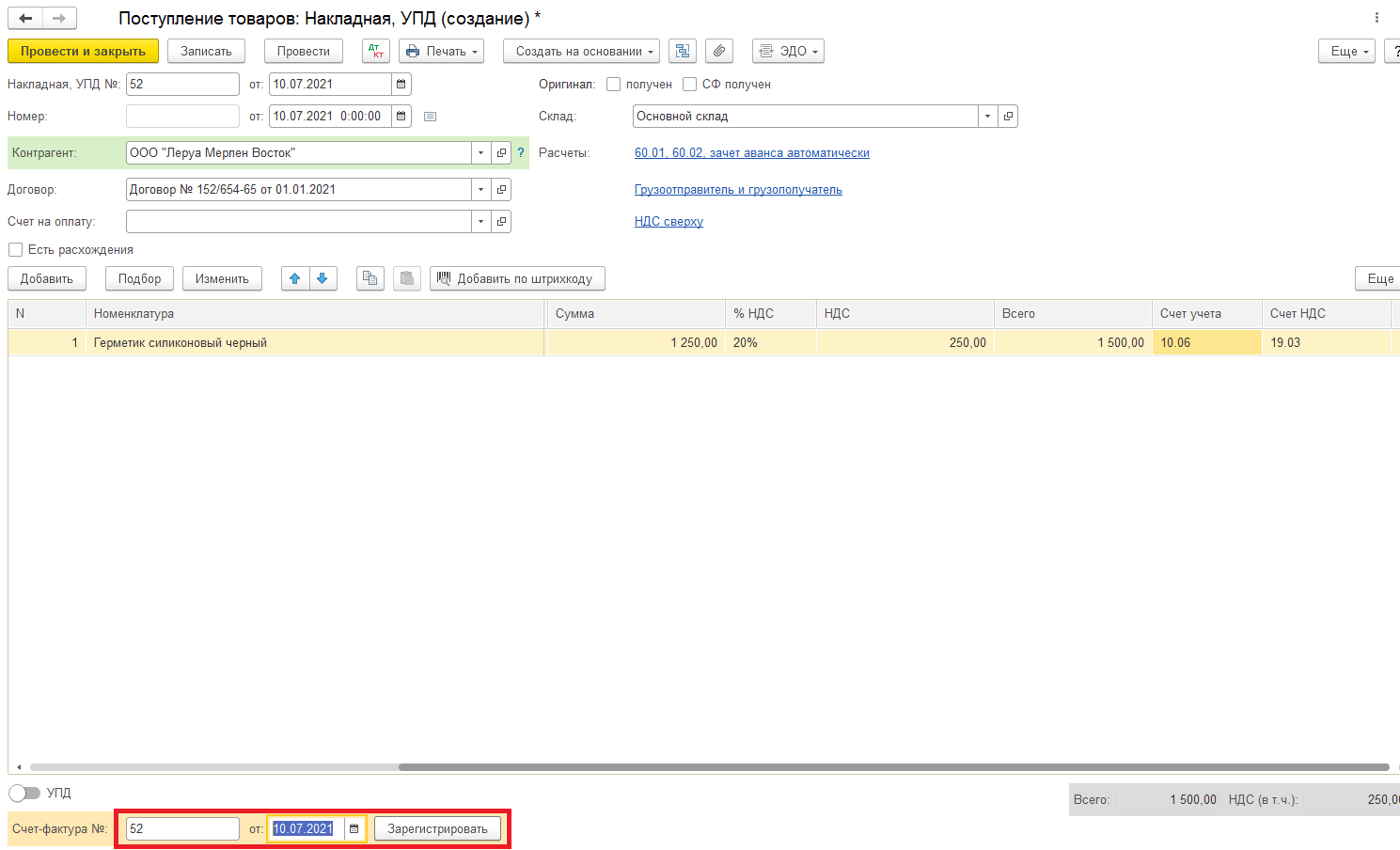
Task: Open the Склад dropdown arrow
Action: click(x=987, y=117)
